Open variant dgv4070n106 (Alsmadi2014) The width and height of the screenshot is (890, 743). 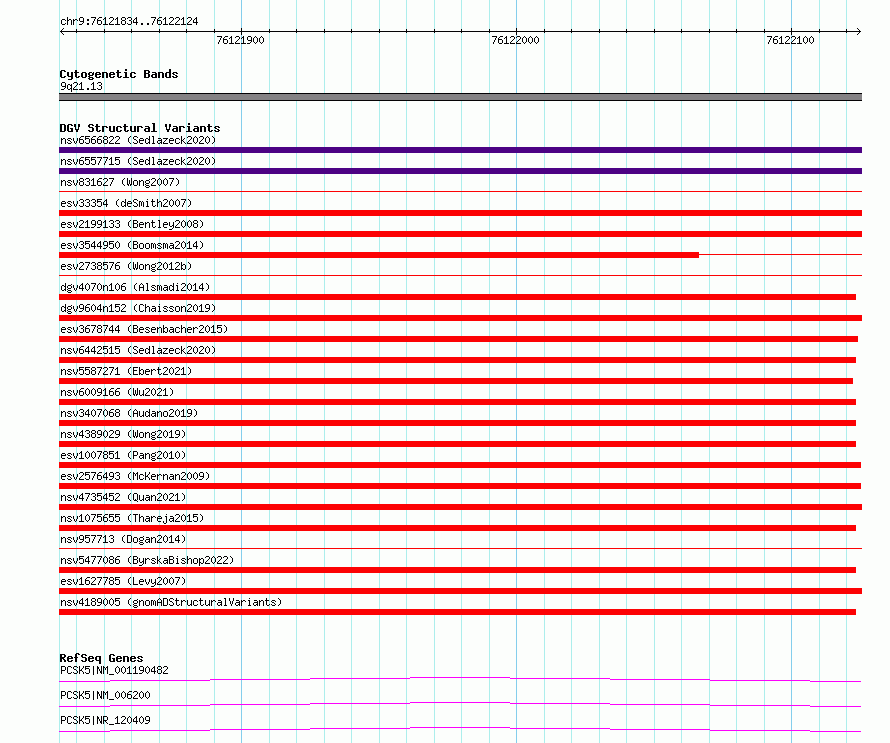tap(135, 287)
